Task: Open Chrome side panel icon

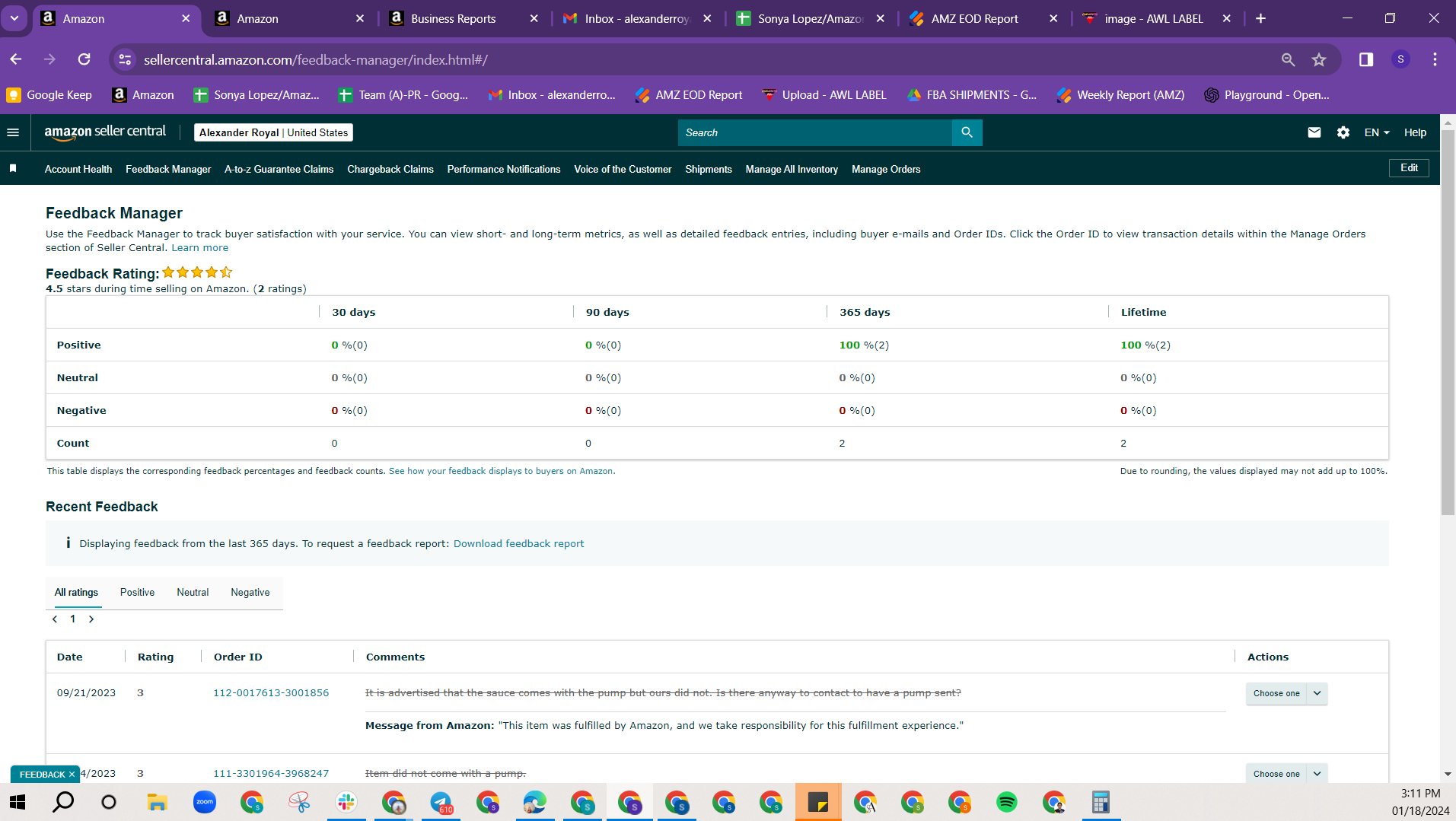Action: pyautogui.click(x=1366, y=59)
